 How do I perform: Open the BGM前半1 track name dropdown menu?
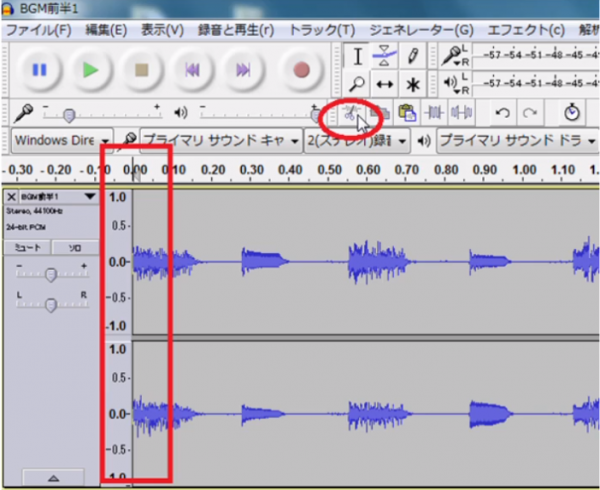click(x=90, y=197)
